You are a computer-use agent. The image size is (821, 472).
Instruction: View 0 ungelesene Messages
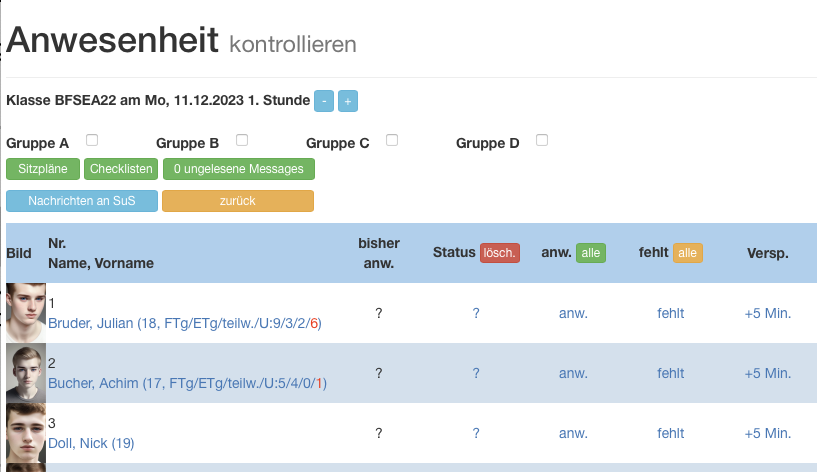(x=239, y=169)
